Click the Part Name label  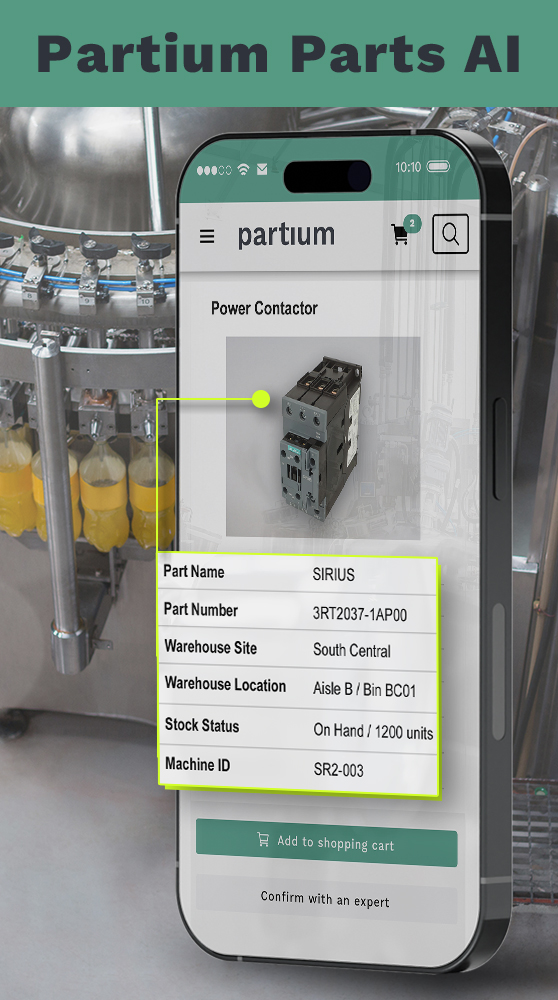[x=194, y=571]
